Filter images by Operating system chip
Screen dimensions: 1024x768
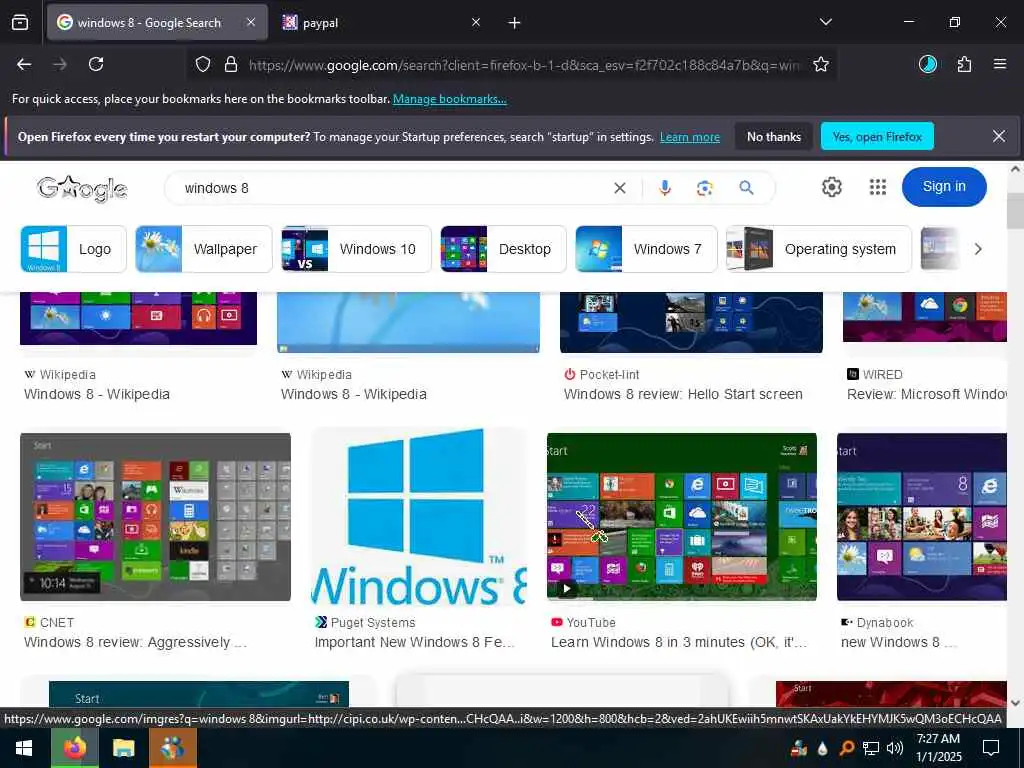click(818, 249)
